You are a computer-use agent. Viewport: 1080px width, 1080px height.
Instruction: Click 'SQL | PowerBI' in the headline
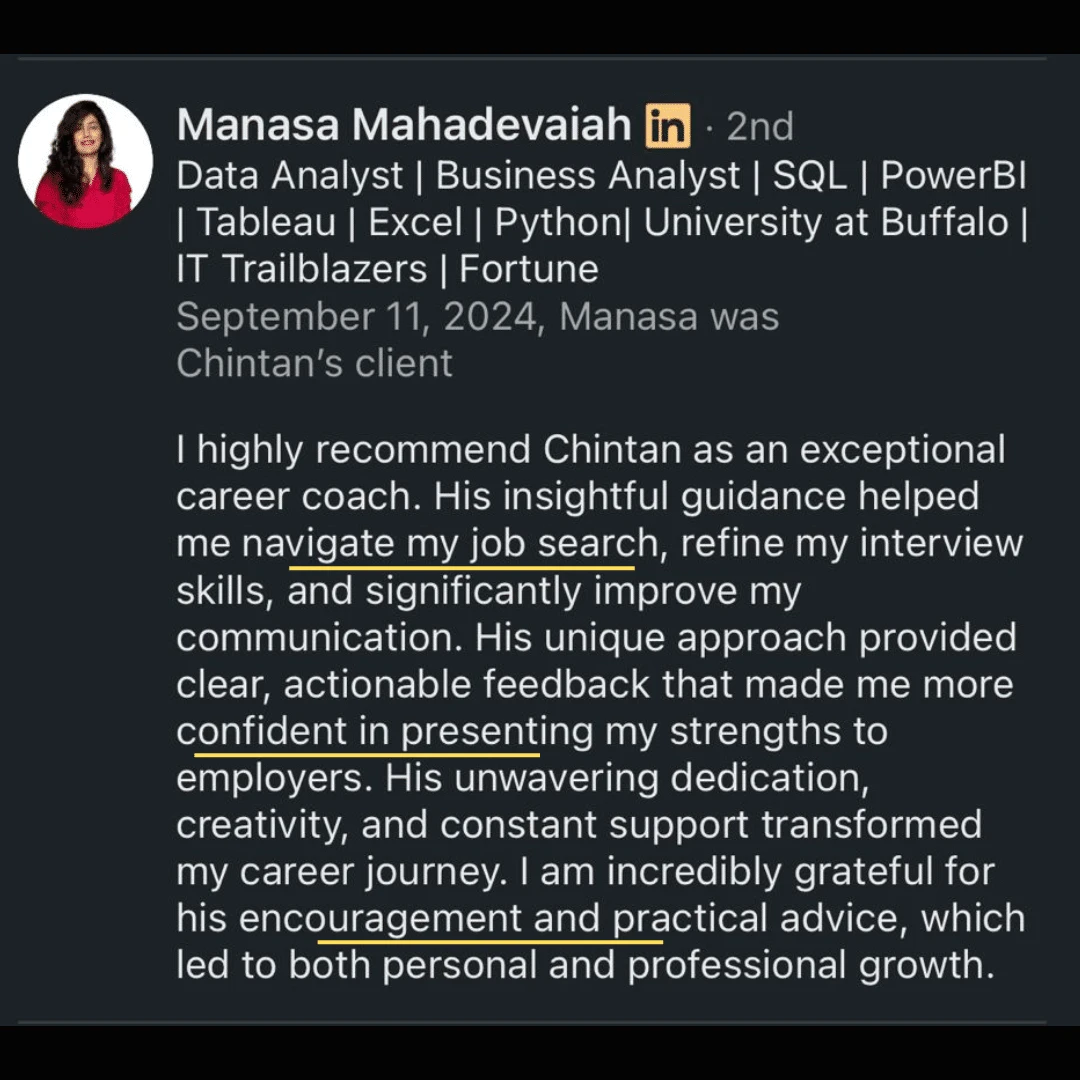(x=899, y=176)
